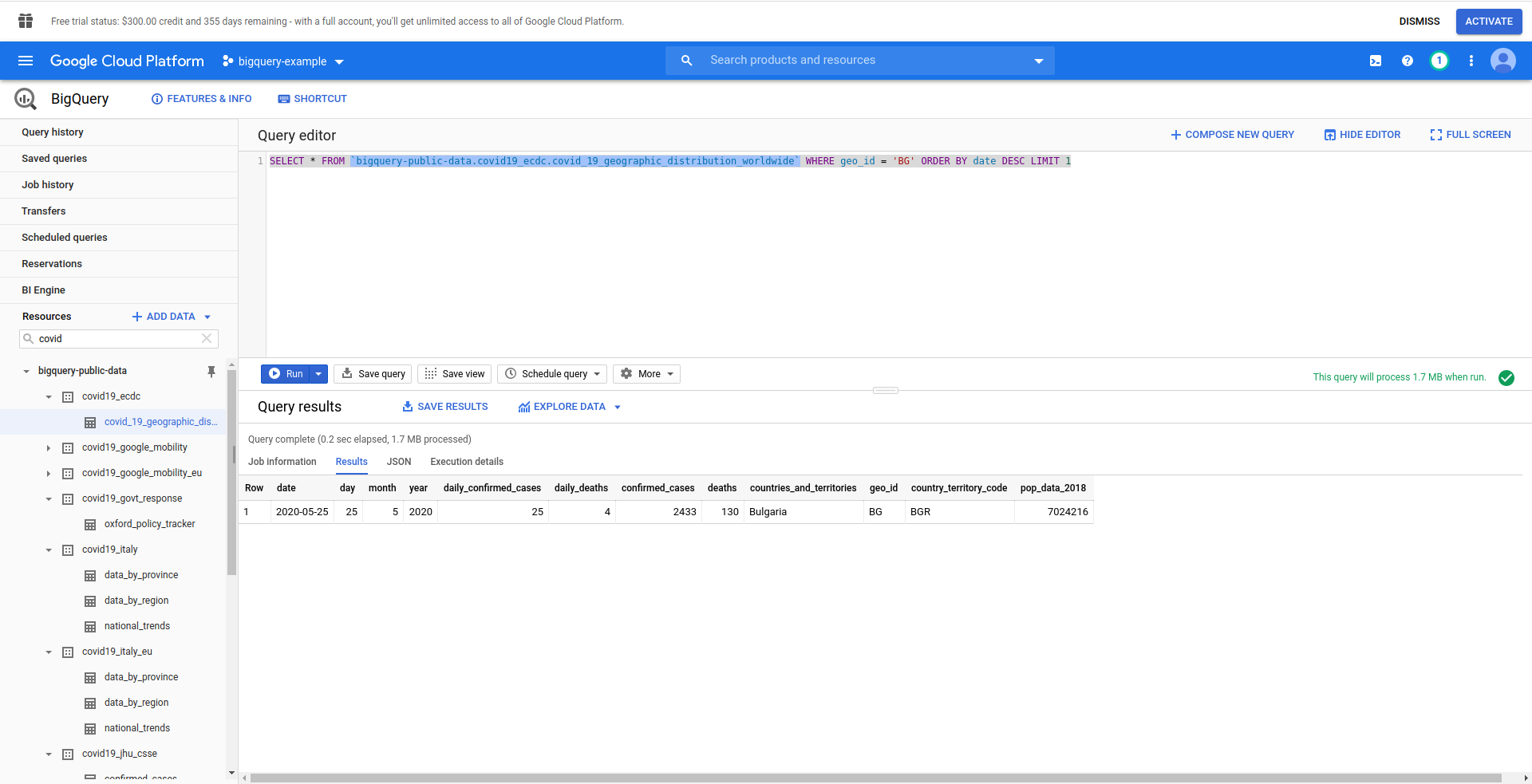Activate Cloud Shell terminal icon
The image size is (1532, 784).
tap(1376, 61)
